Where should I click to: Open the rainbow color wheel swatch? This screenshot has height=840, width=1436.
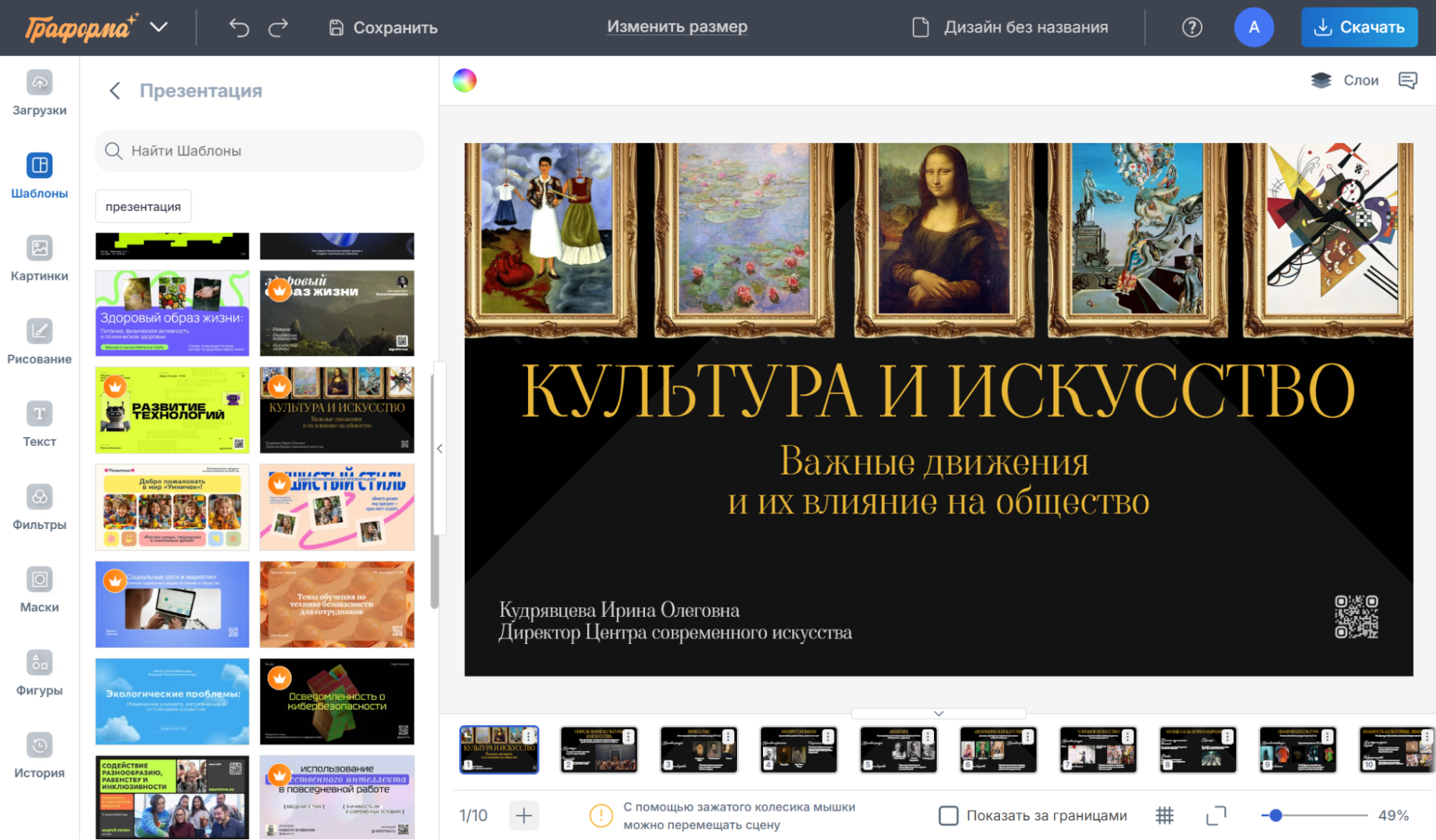click(x=465, y=80)
